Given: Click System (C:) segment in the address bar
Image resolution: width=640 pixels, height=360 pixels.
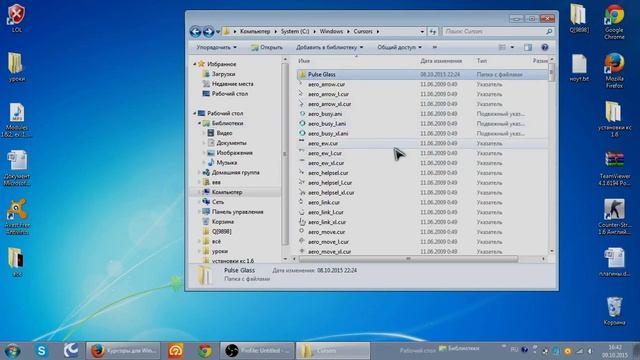Looking at the screenshot, I should tap(295, 31).
